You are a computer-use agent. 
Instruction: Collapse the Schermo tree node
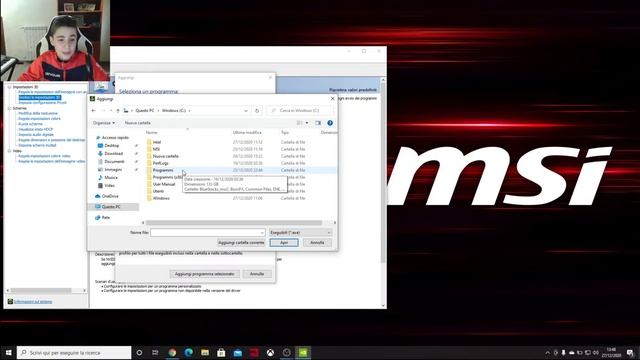(9, 108)
